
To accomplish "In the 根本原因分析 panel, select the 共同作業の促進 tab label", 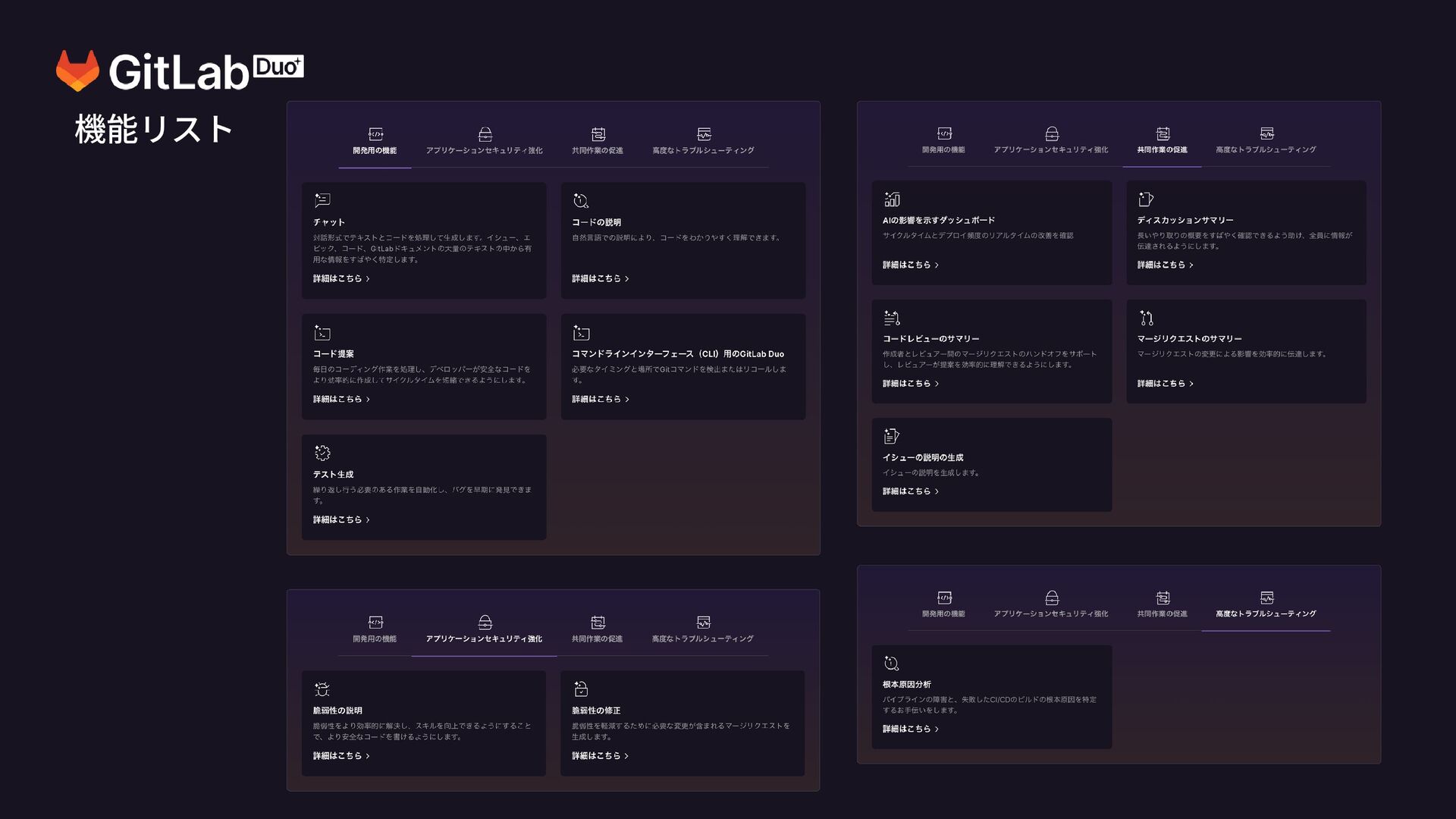I will (x=1163, y=614).
